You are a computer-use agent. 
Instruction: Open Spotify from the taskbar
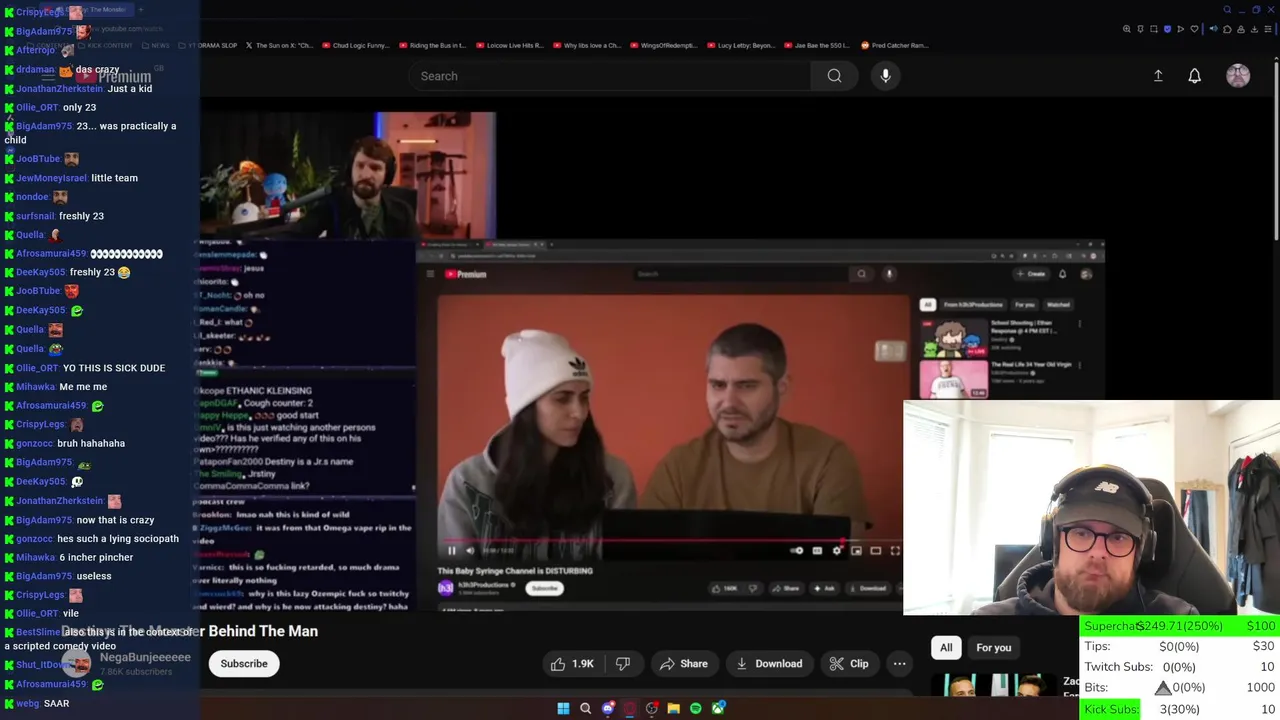click(695, 709)
